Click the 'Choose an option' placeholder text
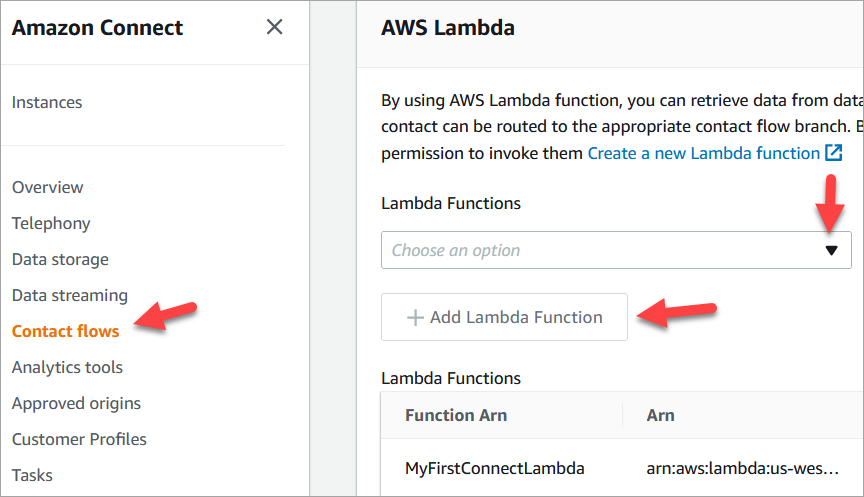This screenshot has height=497, width=864. pyautogui.click(x=456, y=250)
